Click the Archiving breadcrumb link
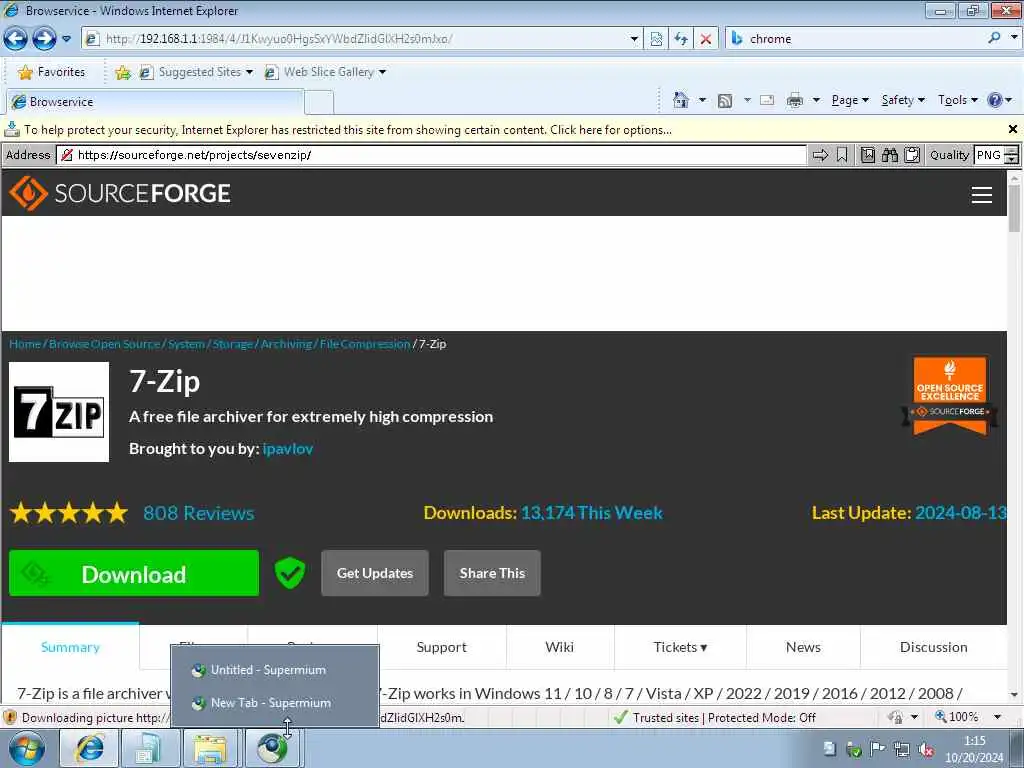1024x768 pixels. (x=286, y=344)
